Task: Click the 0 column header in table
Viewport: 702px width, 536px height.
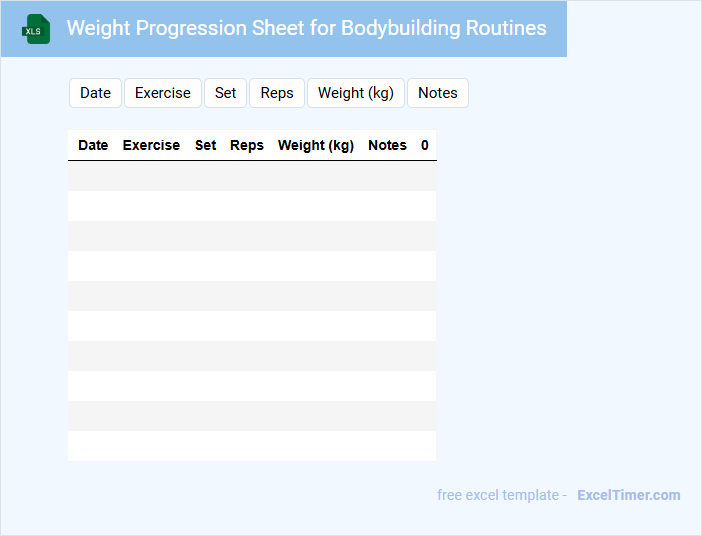Action: point(425,145)
